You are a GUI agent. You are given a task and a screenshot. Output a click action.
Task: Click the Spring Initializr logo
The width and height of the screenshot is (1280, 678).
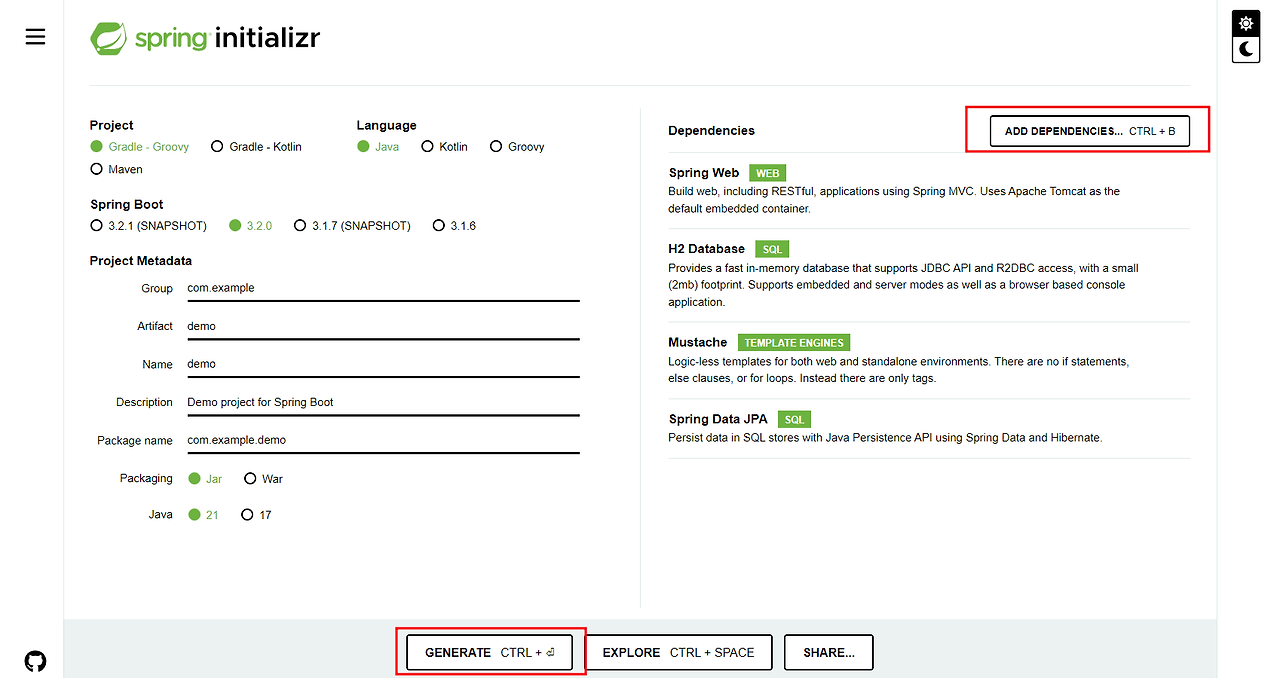(x=205, y=38)
